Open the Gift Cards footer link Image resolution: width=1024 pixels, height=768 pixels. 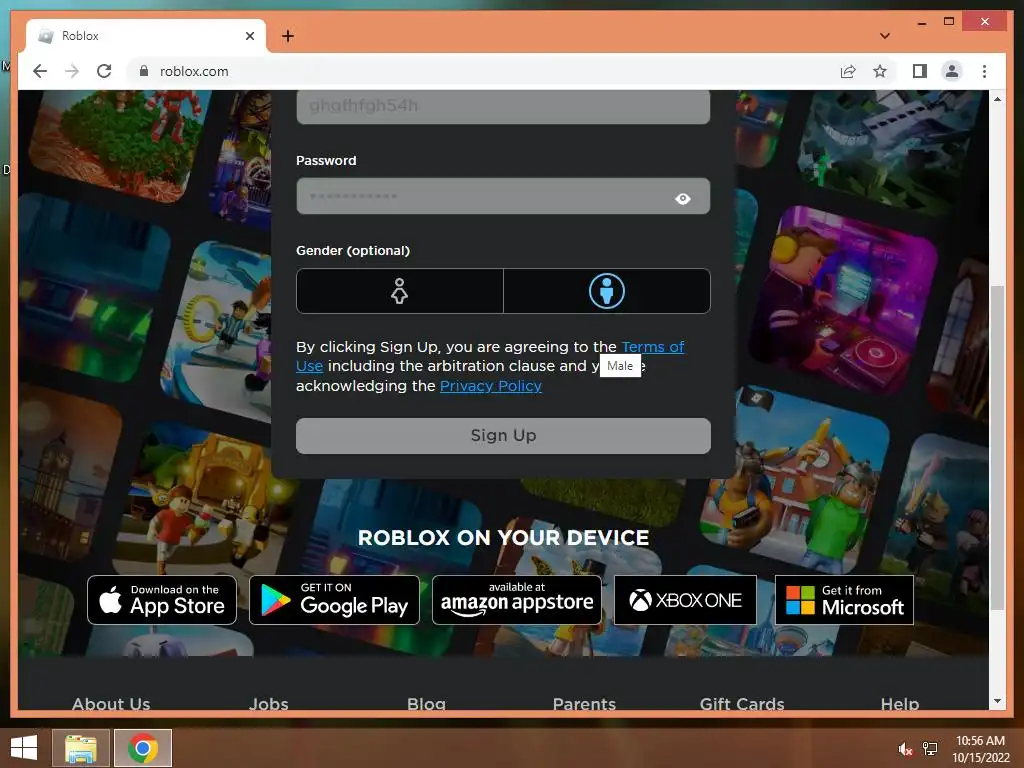tap(742, 704)
